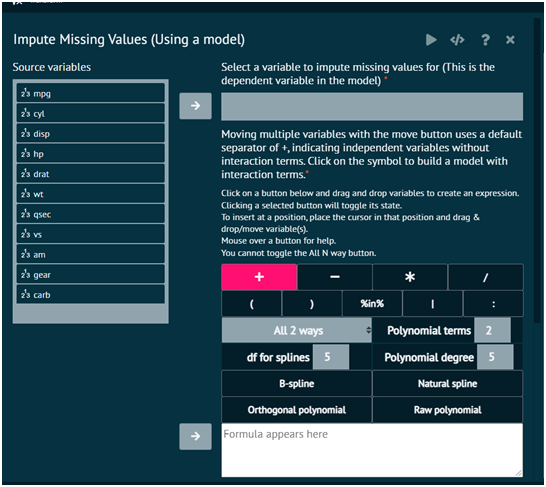Click the Polynomial terms number field

(x=492, y=330)
